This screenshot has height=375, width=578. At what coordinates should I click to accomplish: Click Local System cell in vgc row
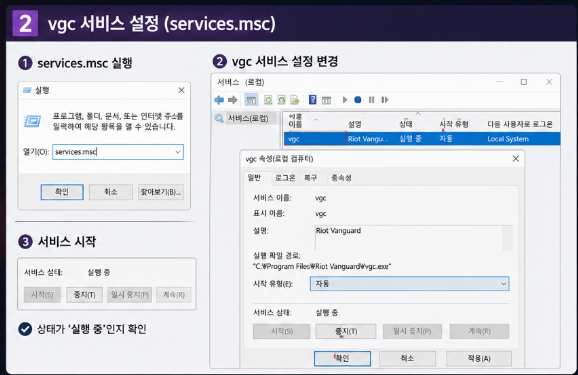pos(508,139)
